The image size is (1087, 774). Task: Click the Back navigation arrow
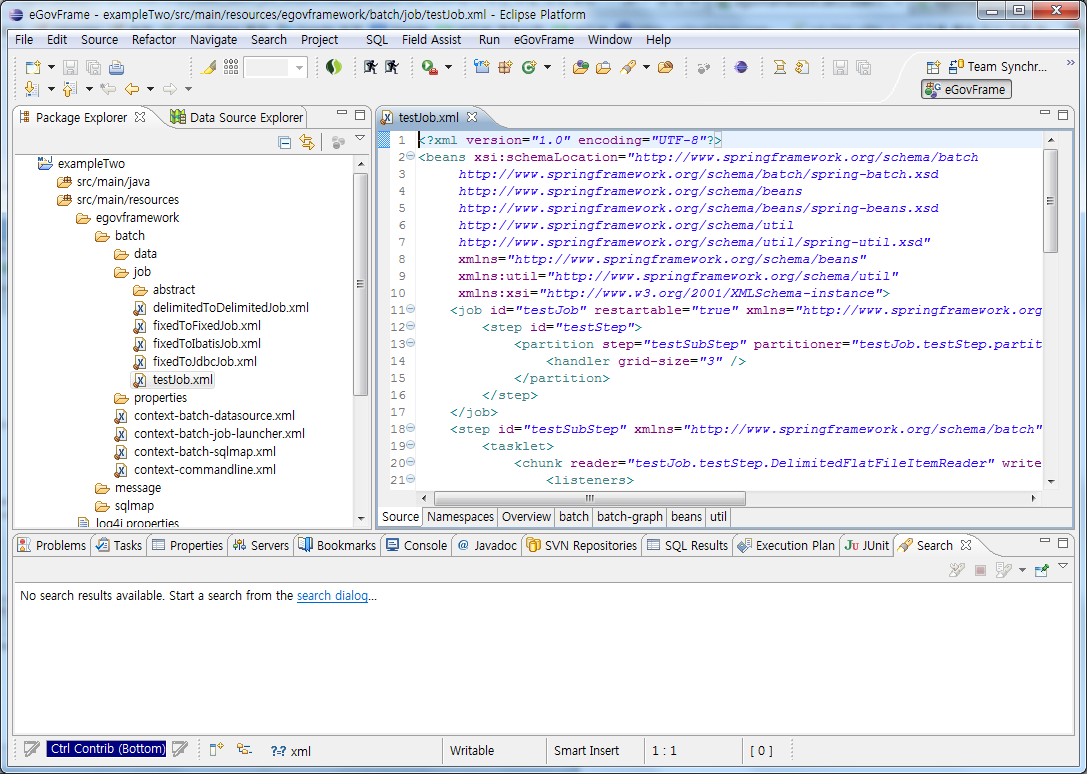point(132,89)
